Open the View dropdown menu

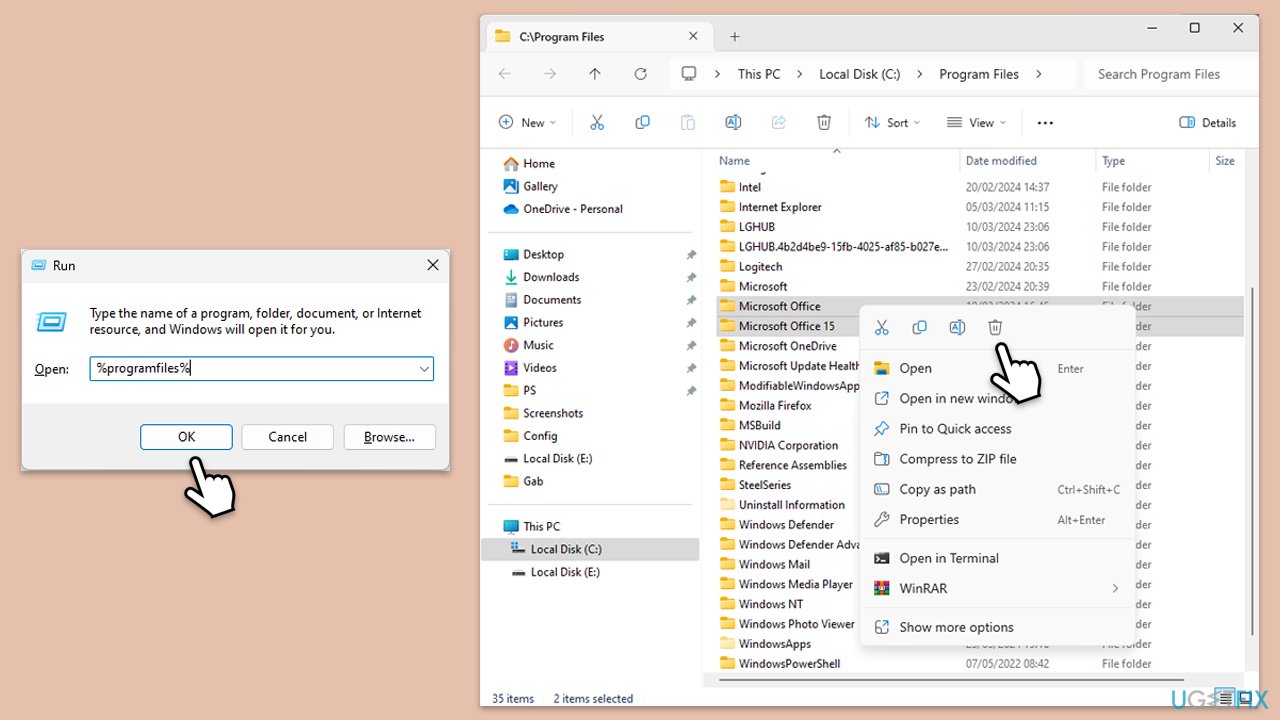[x=976, y=123]
